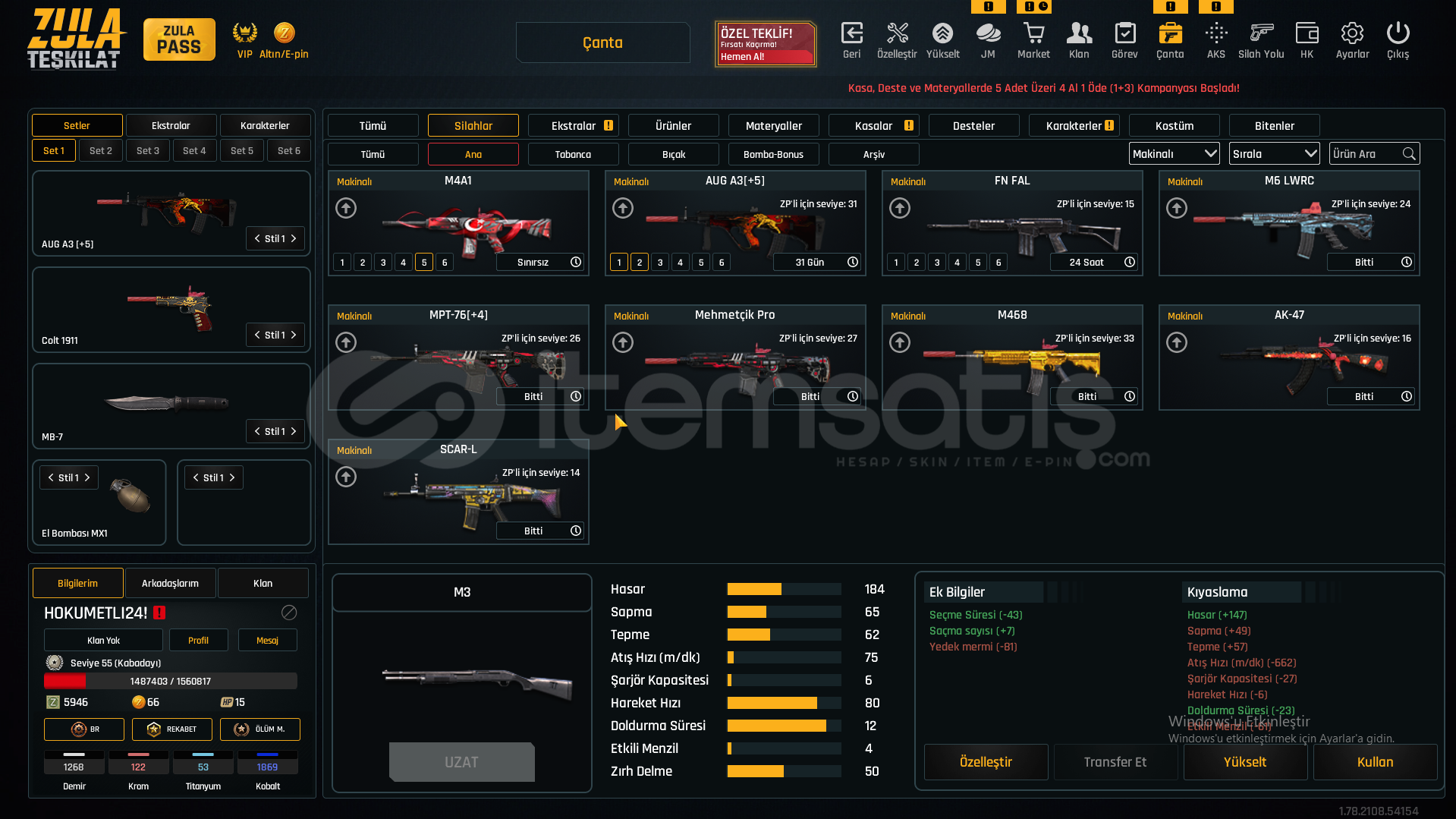Click the red alert badge by HOKUMETLI24
This screenshot has width=1456, height=819.
[x=159, y=613]
